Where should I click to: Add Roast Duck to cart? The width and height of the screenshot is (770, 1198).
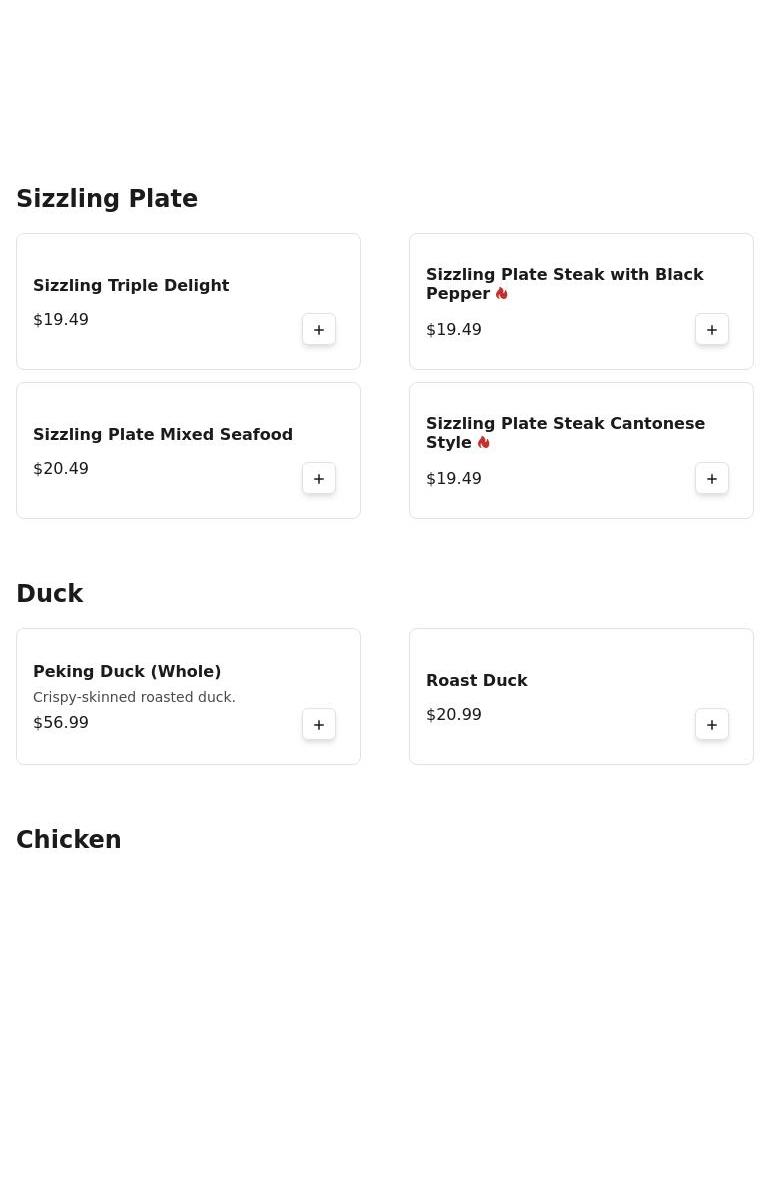pos(712,725)
